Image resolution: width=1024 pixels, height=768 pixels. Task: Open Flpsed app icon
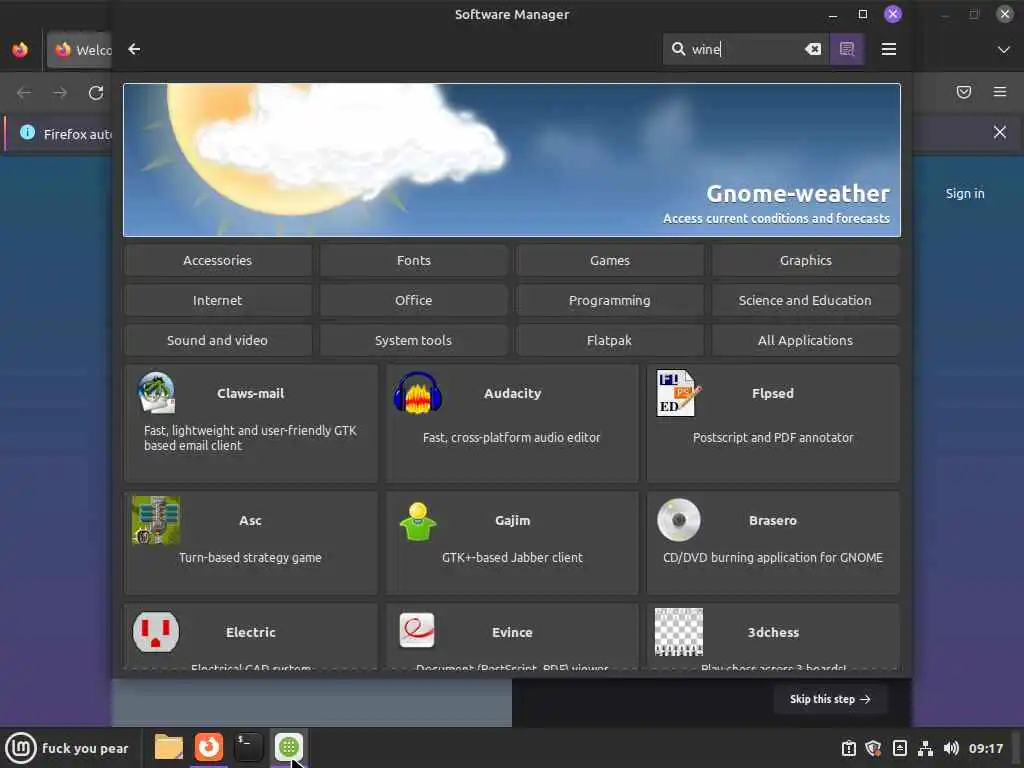tap(679, 393)
